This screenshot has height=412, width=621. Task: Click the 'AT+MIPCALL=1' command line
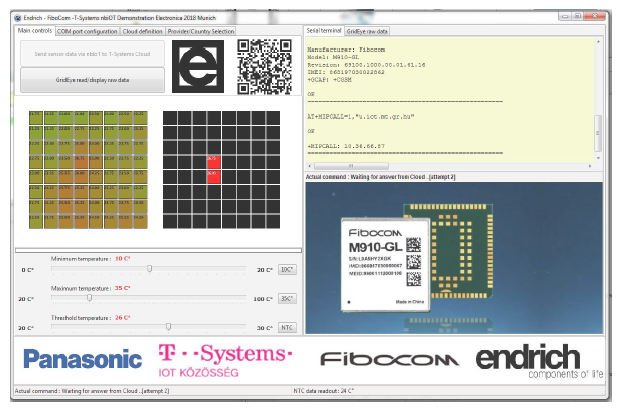(360, 116)
